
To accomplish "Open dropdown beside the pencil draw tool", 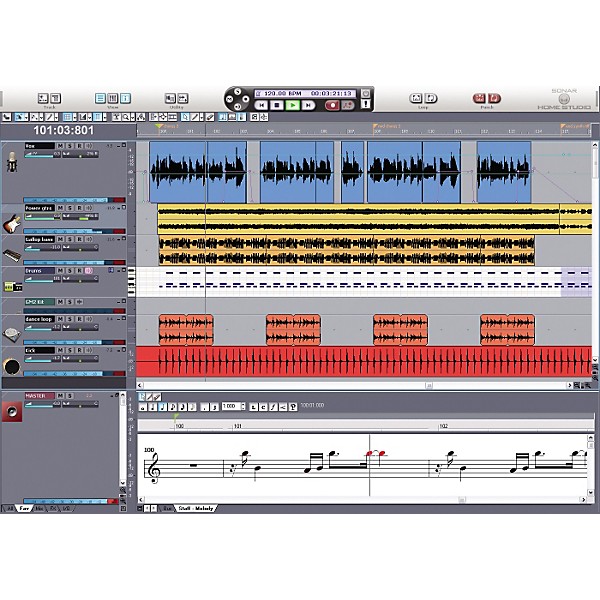I will click(56, 117).
